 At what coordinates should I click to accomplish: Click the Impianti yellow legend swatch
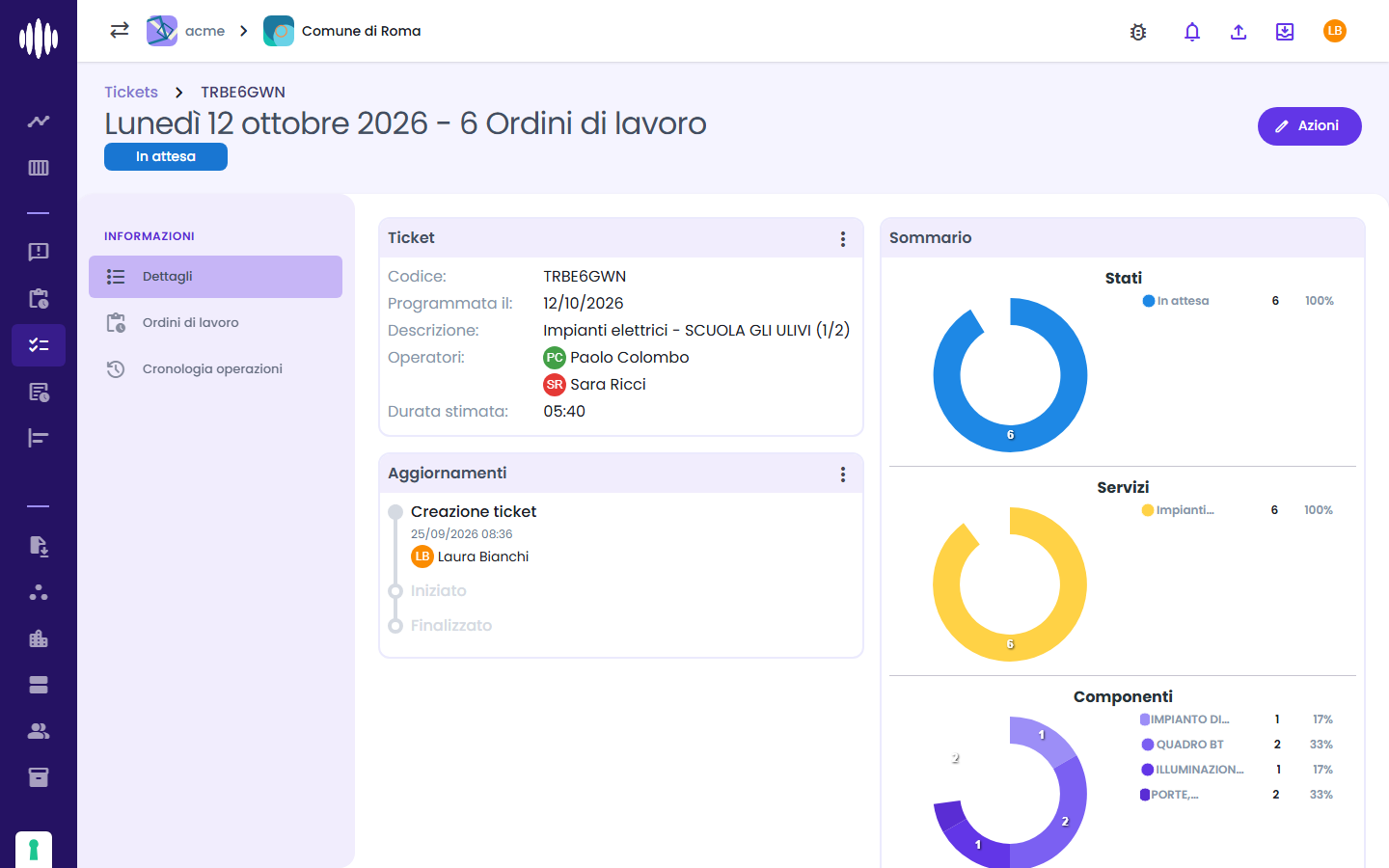point(1148,510)
